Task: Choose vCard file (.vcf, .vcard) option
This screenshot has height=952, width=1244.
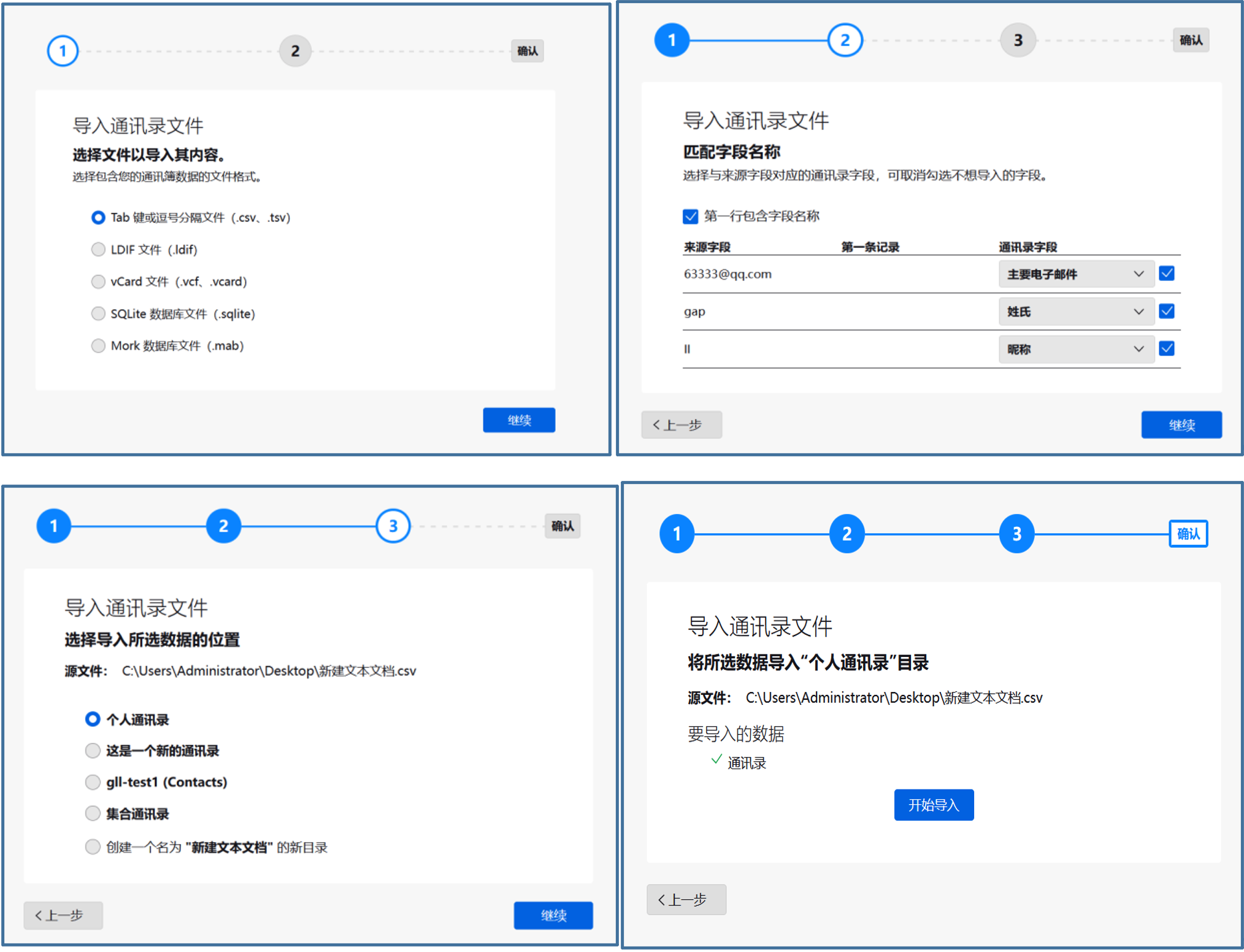Action: [98, 282]
